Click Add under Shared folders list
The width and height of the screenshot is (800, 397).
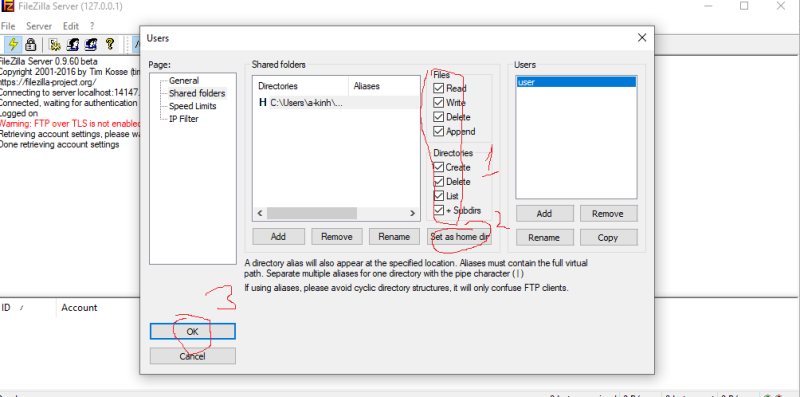click(278, 237)
